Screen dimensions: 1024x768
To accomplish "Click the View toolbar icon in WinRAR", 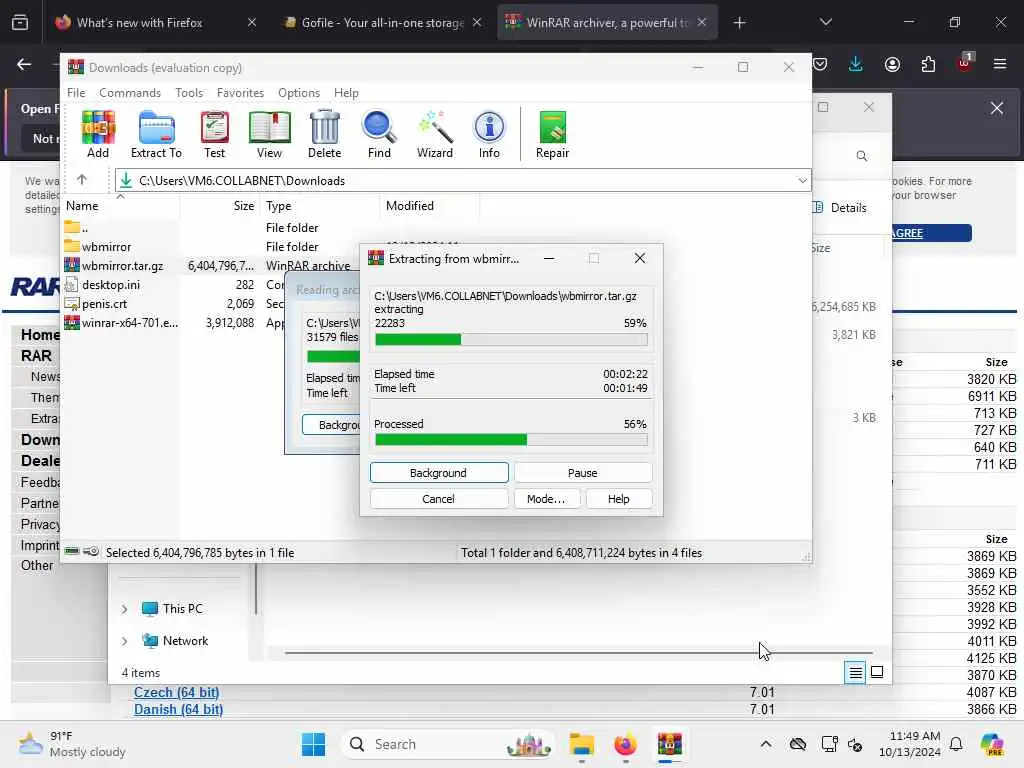I will click(x=269, y=135).
